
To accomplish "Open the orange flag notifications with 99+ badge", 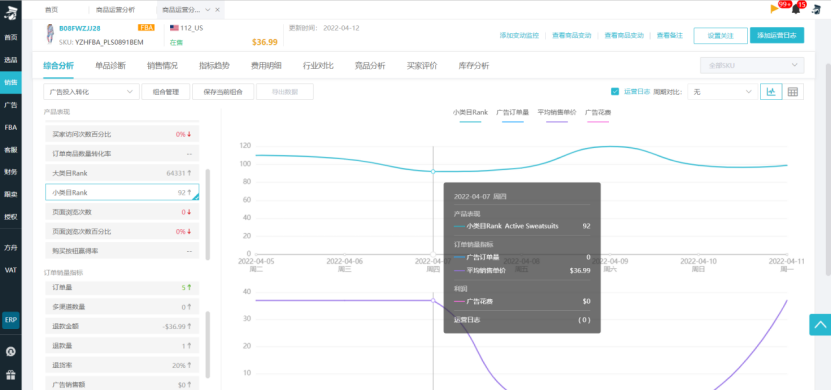I will coord(775,8).
